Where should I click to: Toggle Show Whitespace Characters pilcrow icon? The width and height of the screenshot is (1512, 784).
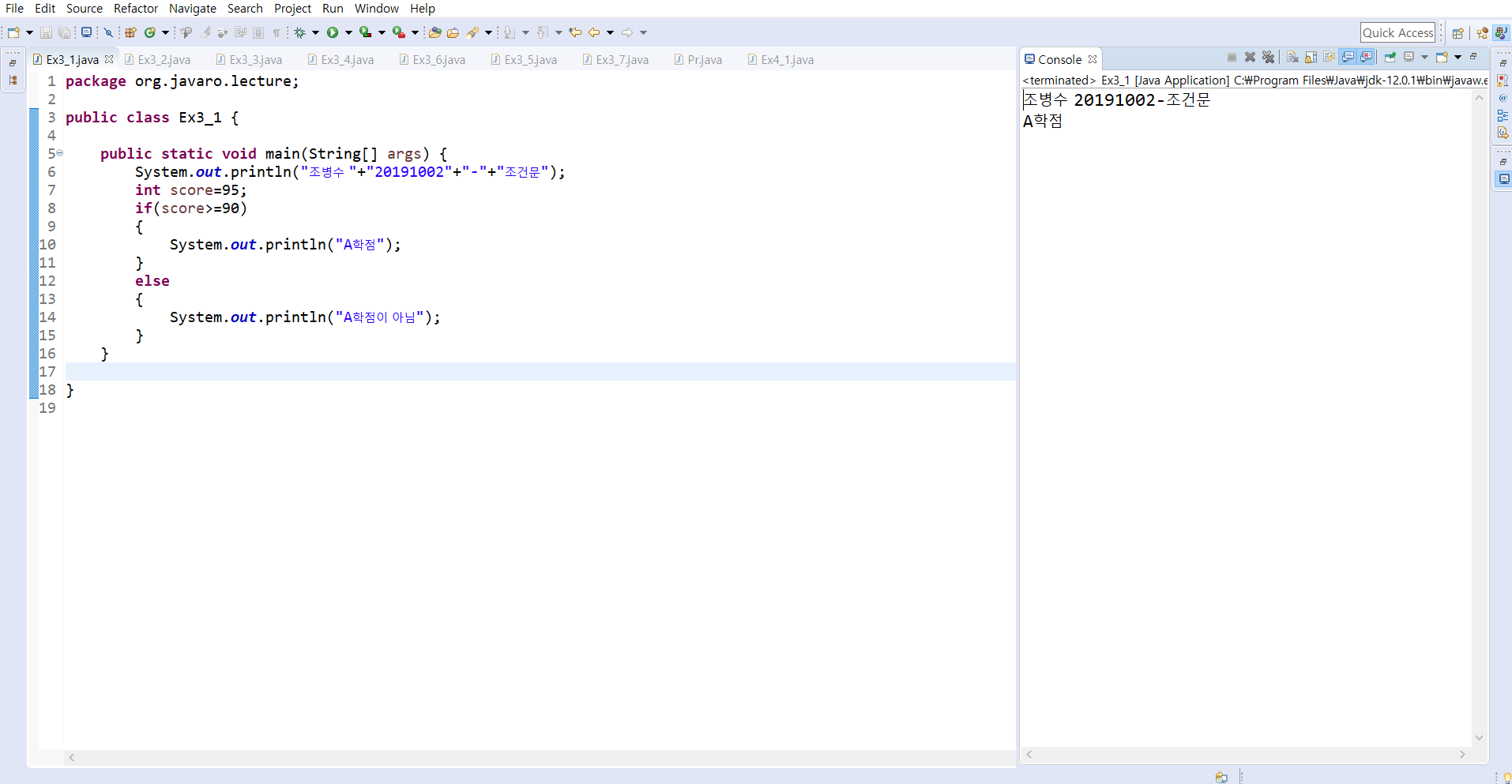[276, 32]
